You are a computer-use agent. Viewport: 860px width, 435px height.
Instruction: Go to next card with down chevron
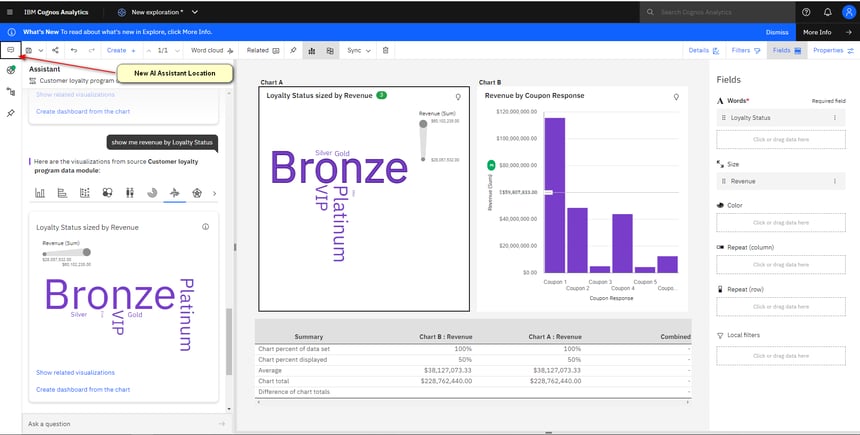pyautogui.click(x=177, y=50)
